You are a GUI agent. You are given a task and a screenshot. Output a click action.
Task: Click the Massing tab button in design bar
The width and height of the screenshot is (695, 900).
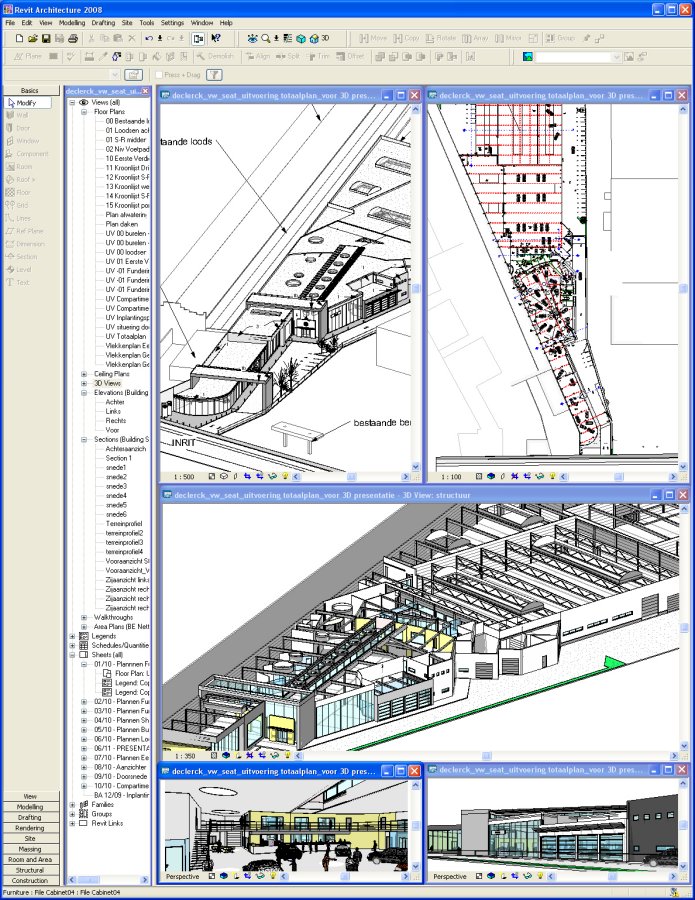click(x=30, y=849)
